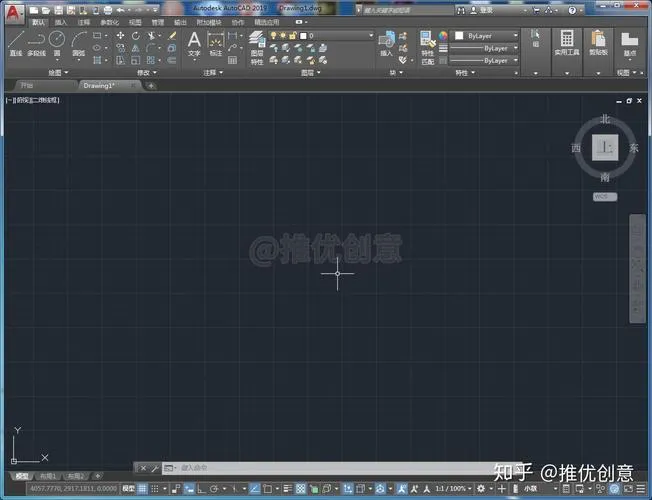The width and height of the screenshot is (652, 500).
Task: Open the Default (默认) ribbon tab
Action: (x=38, y=22)
